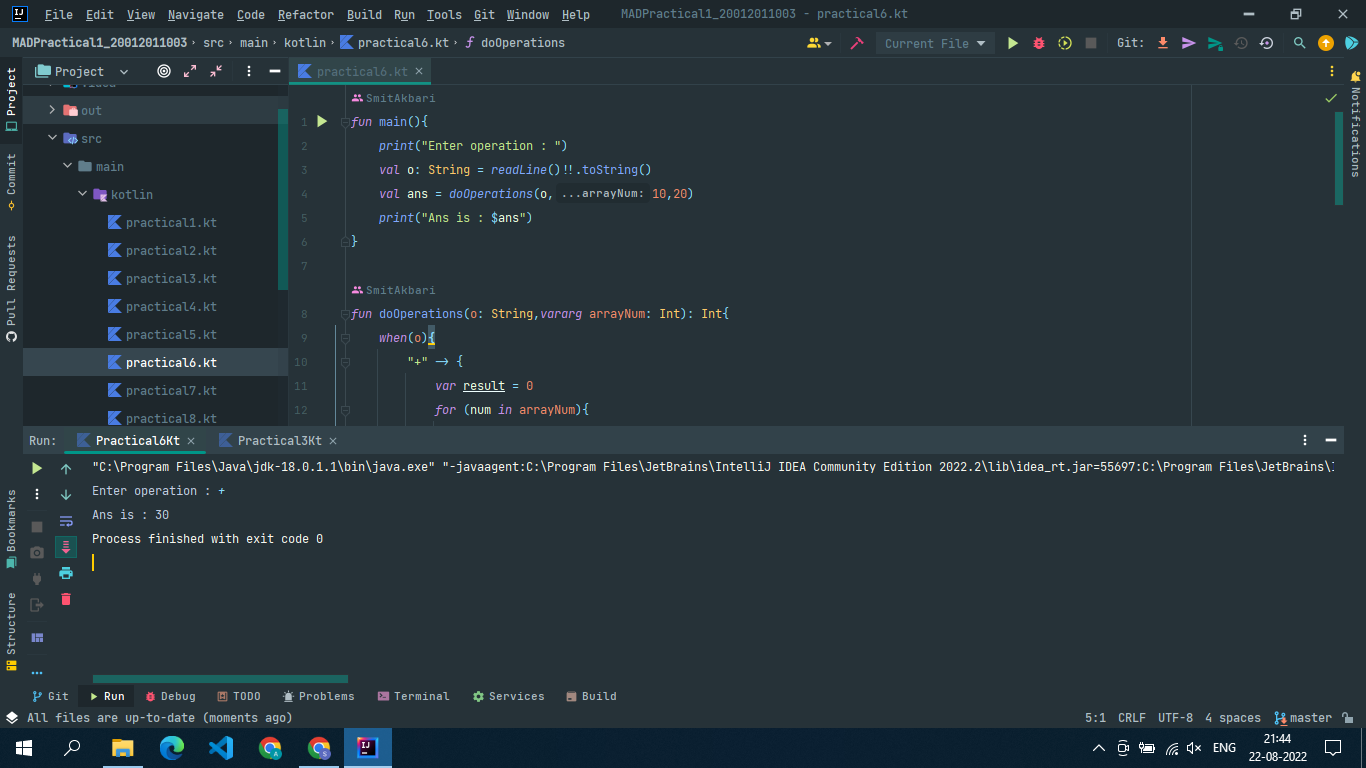Screen dimensions: 1366x768
Task: Build the project with the hammer icon
Action: tap(857, 43)
